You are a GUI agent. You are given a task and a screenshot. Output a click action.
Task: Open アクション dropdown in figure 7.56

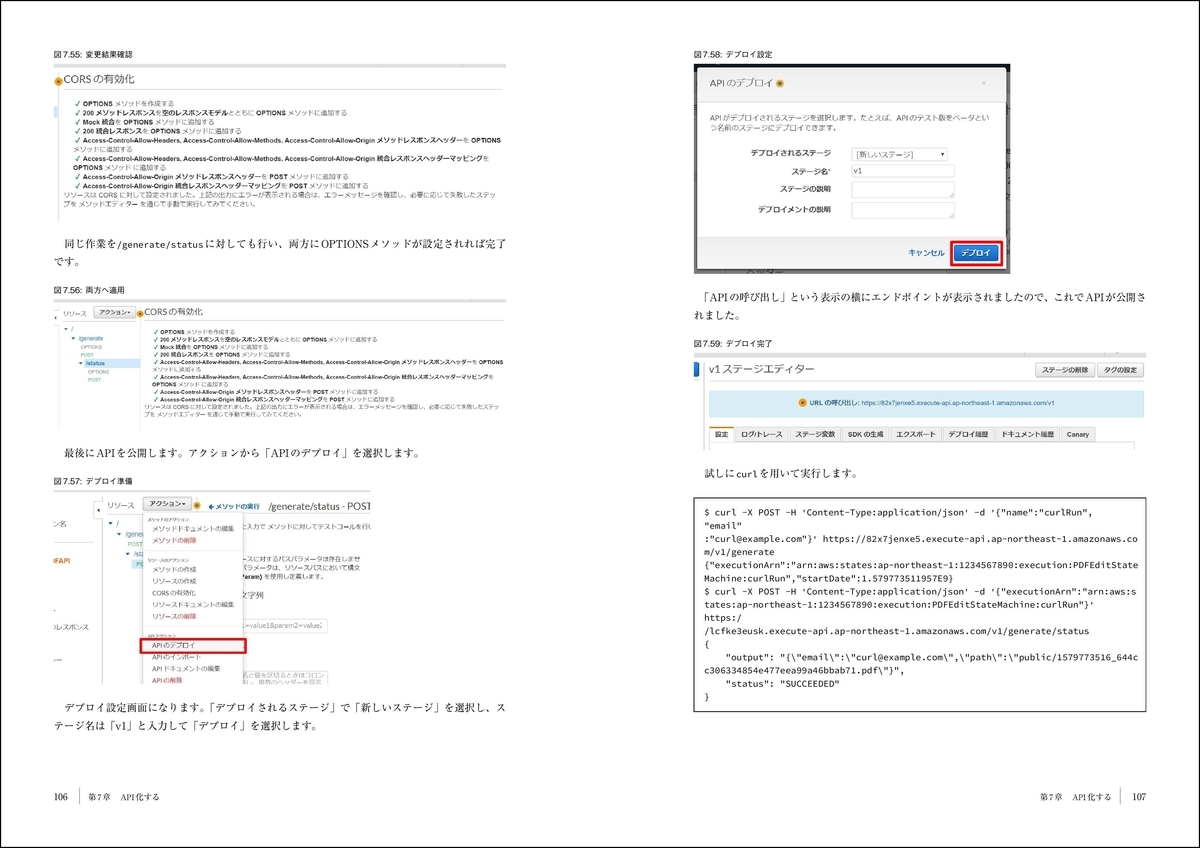114,312
